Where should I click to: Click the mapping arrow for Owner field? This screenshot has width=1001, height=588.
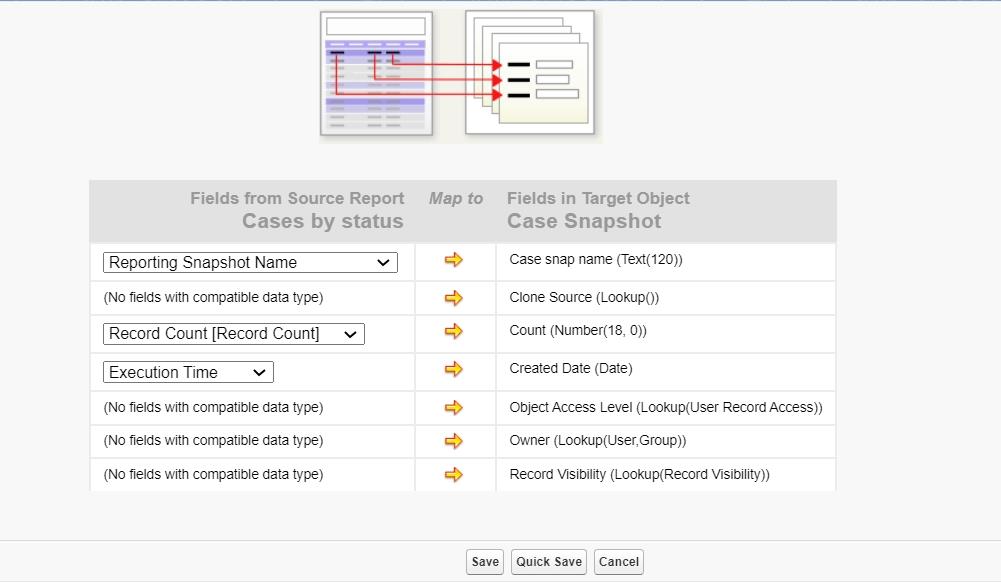[454, 441]
